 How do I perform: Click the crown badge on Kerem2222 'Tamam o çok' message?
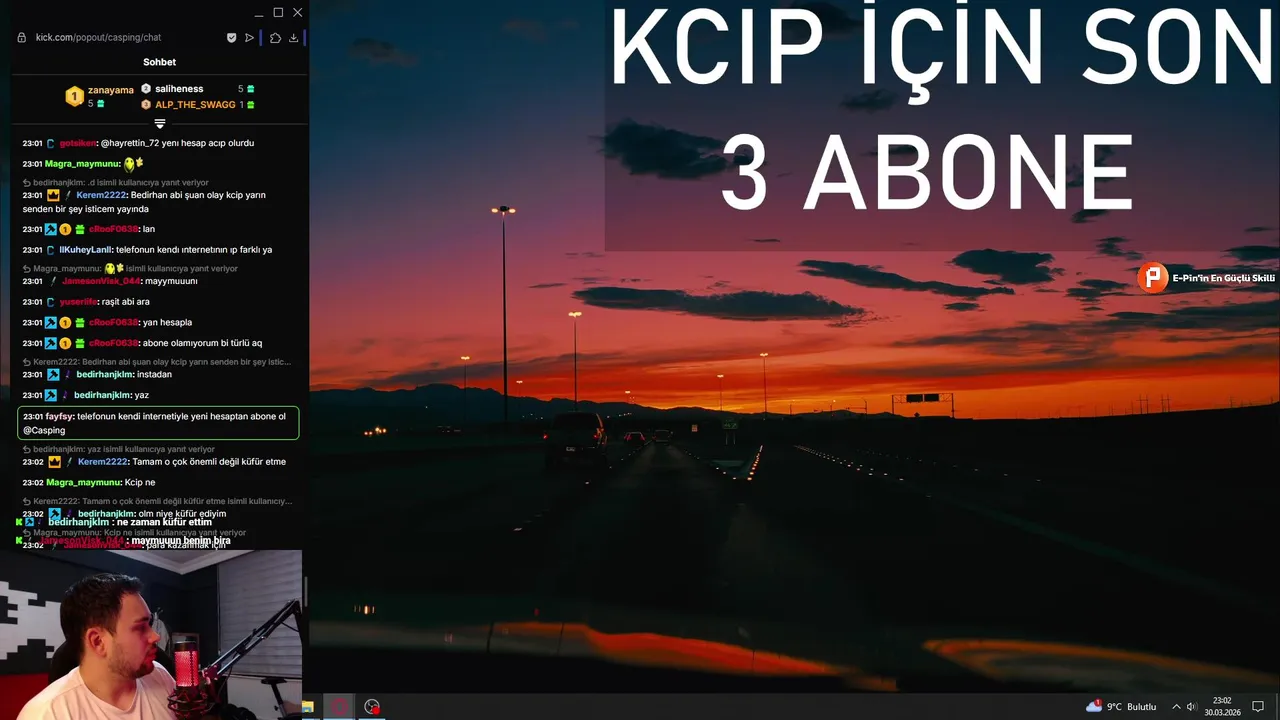(x=54, y=462)
